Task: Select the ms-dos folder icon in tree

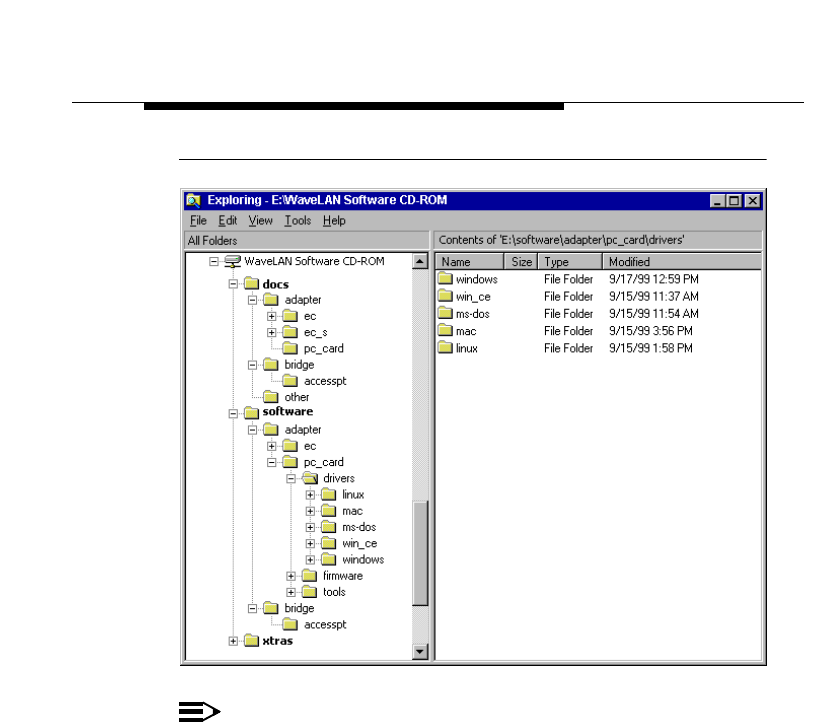Action: click(x=329, y=527)
